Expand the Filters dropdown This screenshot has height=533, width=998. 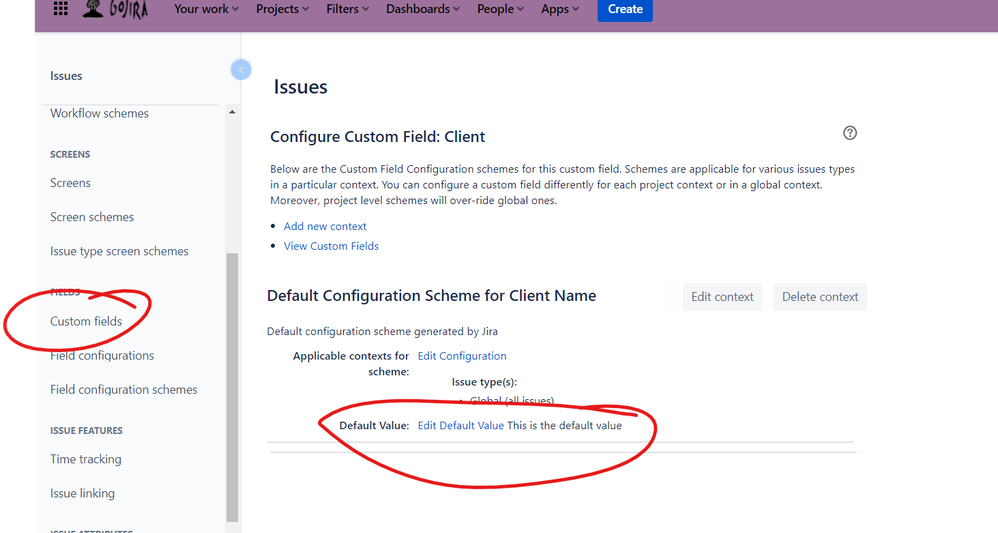pyautogui.click(x=348, y=9)
